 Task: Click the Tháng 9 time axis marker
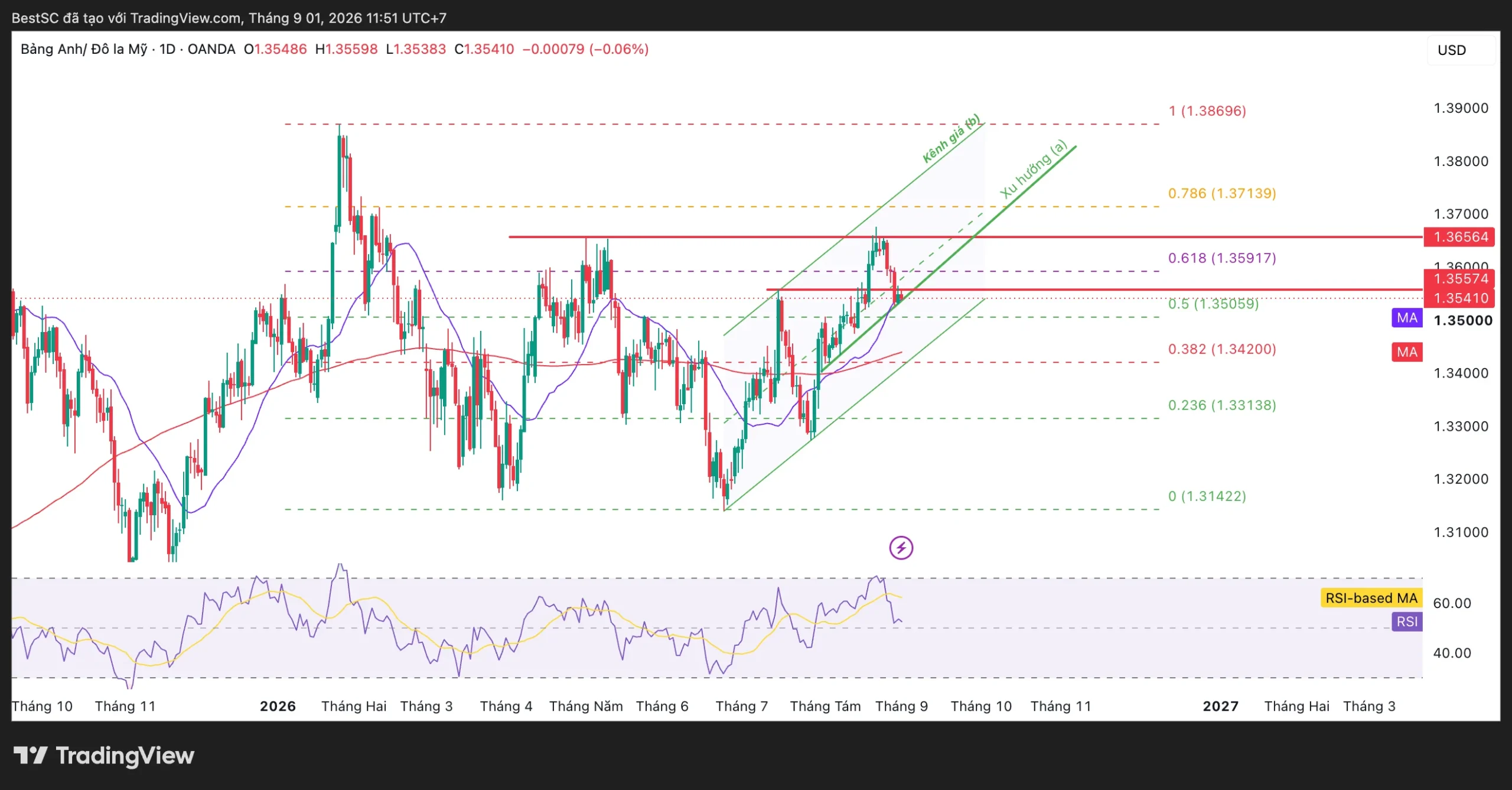(x=901, y=706)
